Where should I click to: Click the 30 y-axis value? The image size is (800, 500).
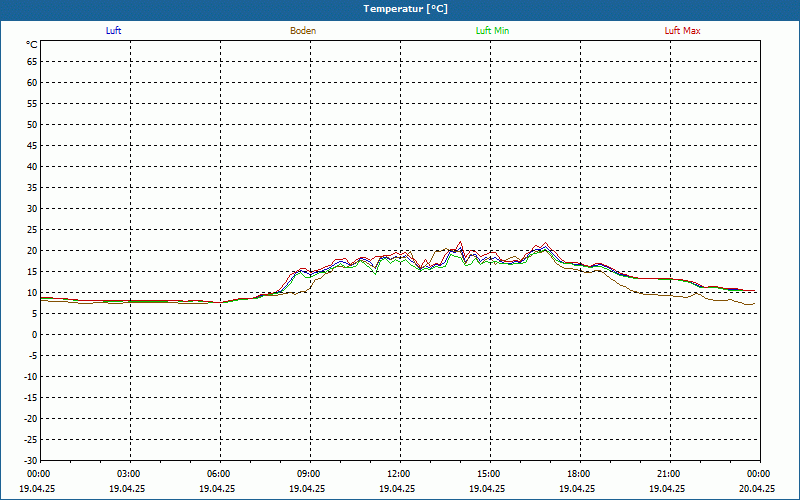pyautogui.click(x=32, y=209)
